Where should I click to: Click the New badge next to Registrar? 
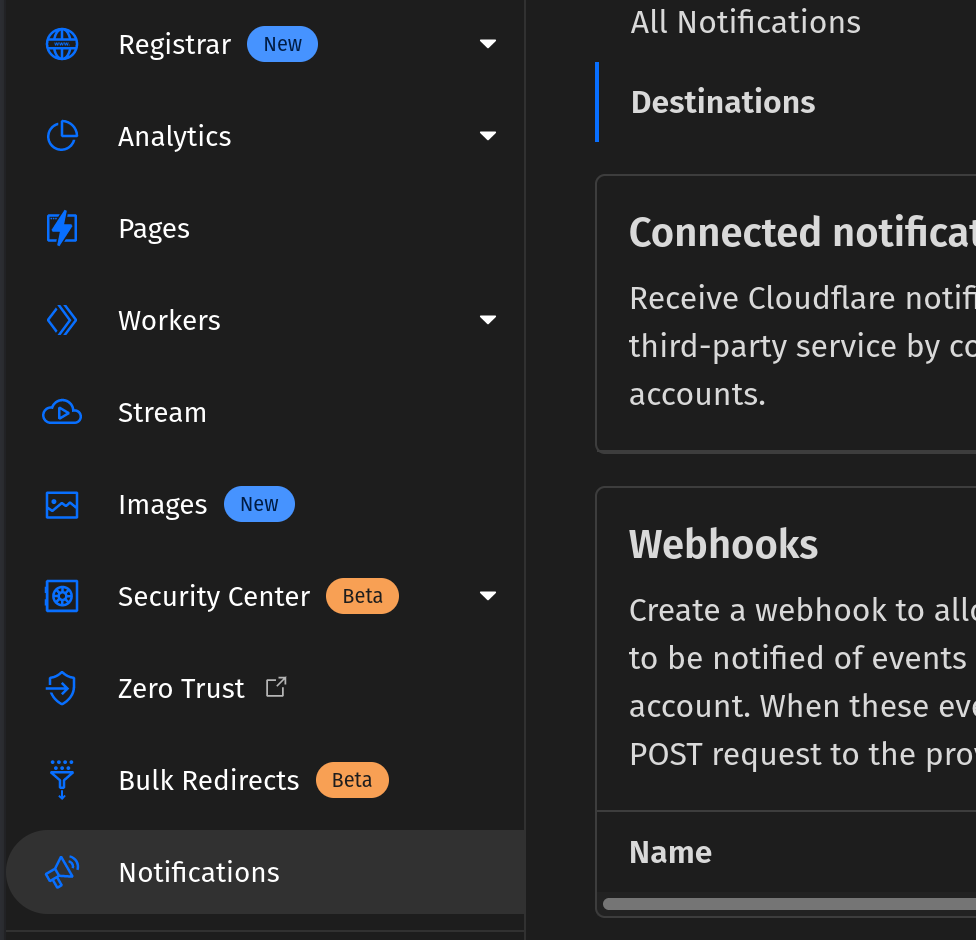[283, 44]
